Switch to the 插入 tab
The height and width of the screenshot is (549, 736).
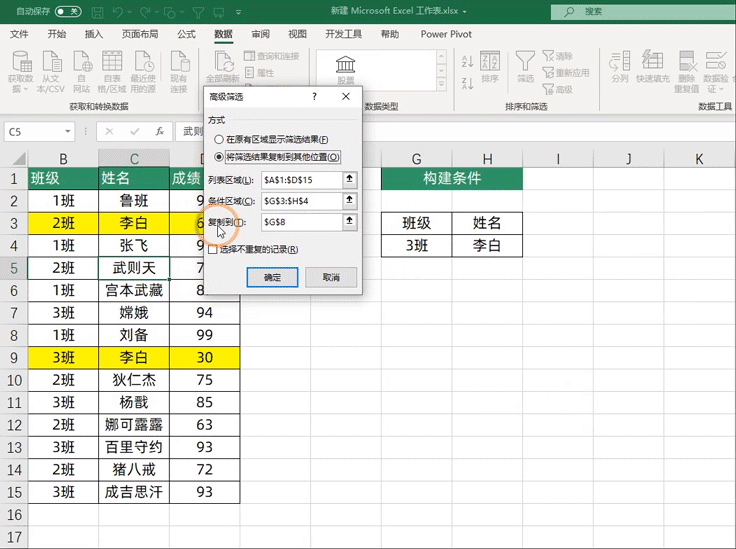click(x=93, y=34)
